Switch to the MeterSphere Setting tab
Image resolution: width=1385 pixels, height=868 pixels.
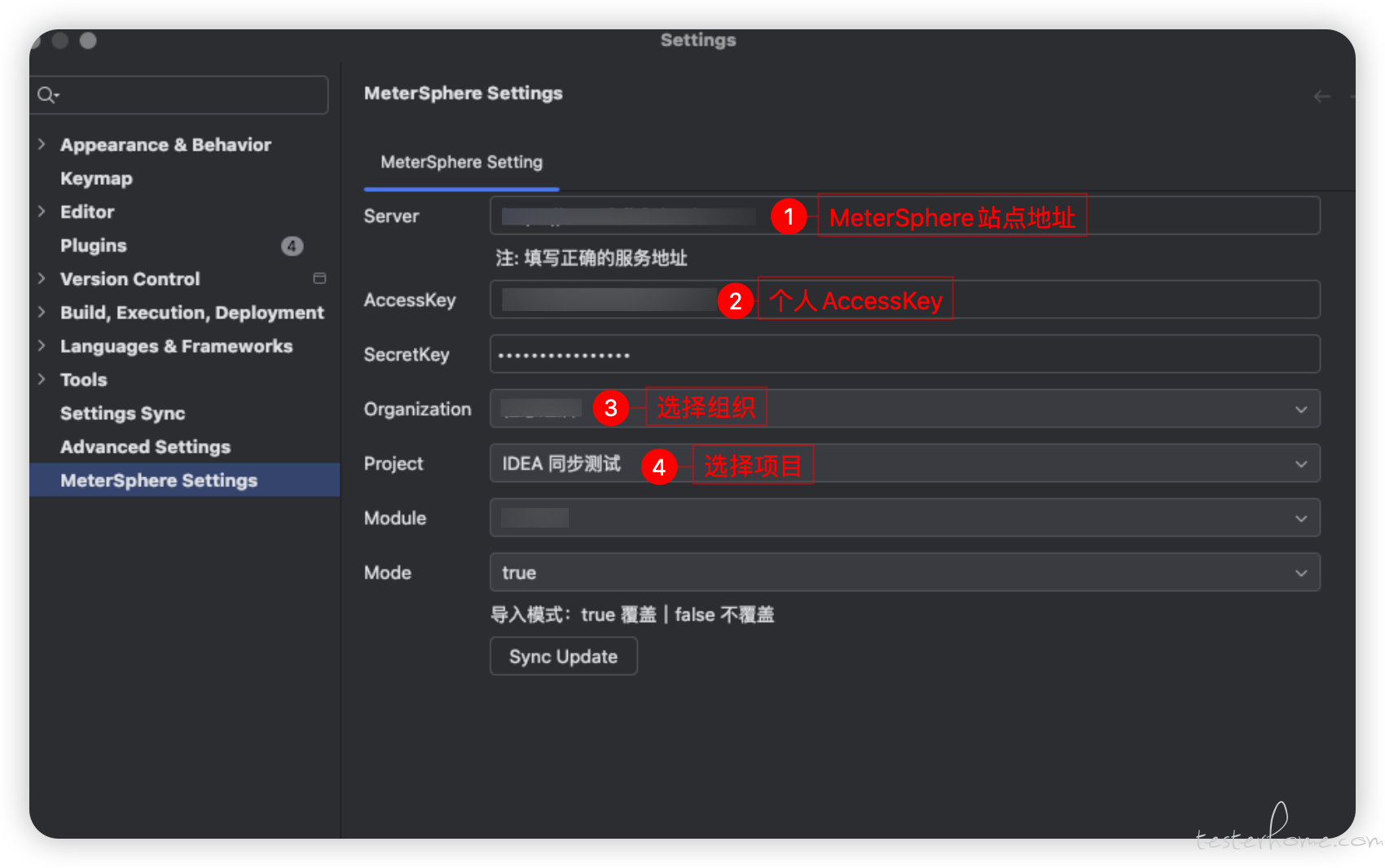(461, 162)
